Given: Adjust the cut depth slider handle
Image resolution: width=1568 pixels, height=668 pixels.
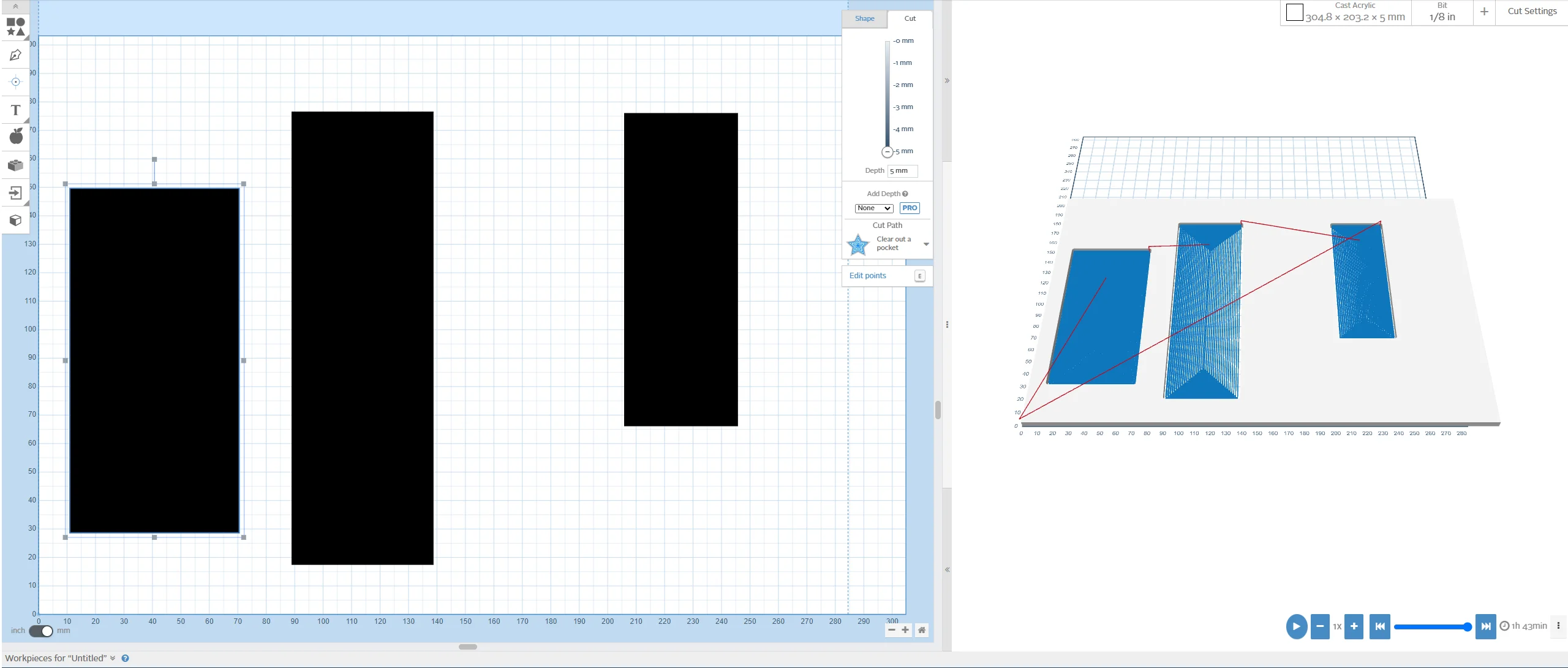Looking at the screenshot, I should click(887, 151).
